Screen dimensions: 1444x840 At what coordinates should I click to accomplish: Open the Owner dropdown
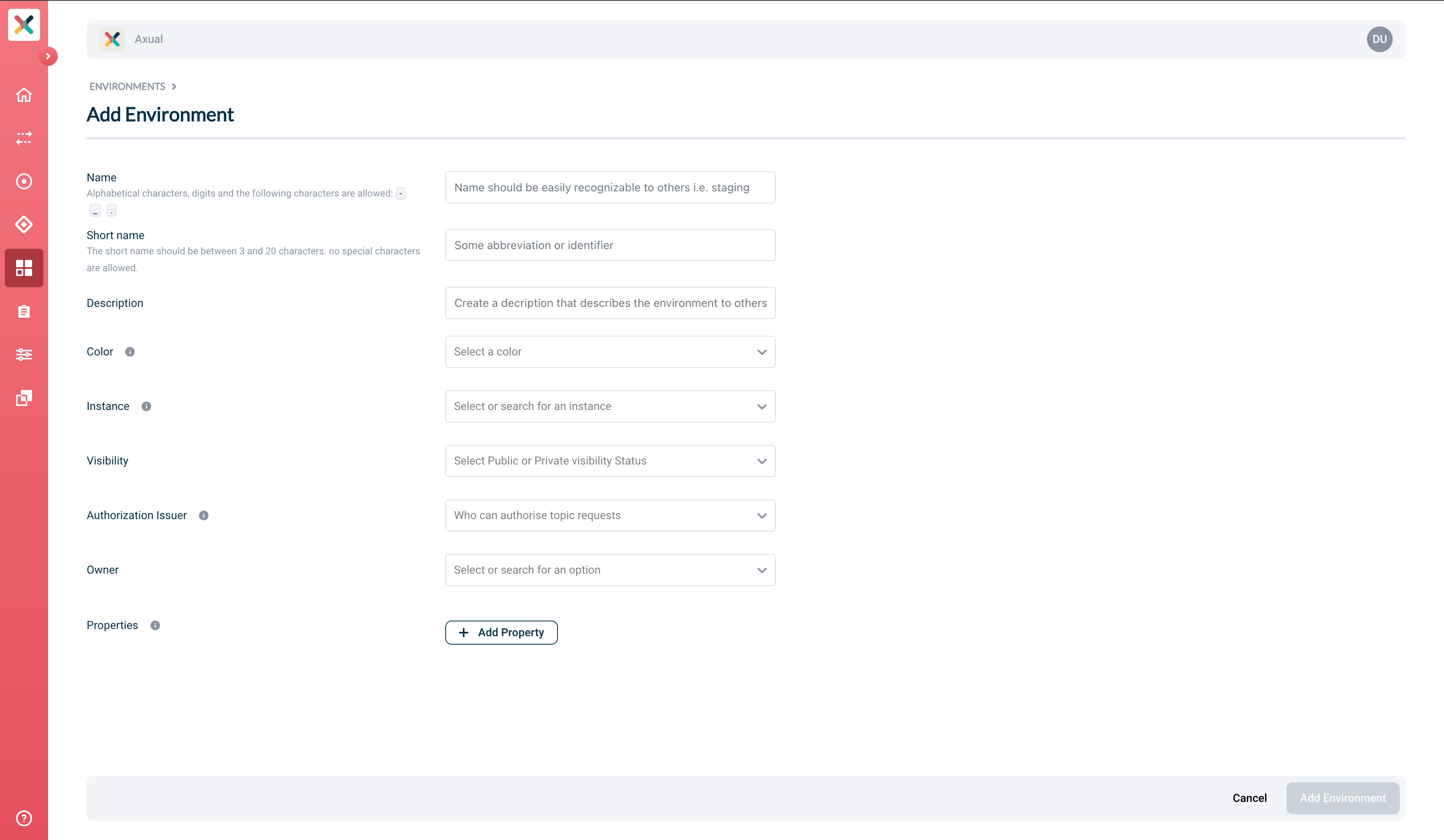(610, 570)
